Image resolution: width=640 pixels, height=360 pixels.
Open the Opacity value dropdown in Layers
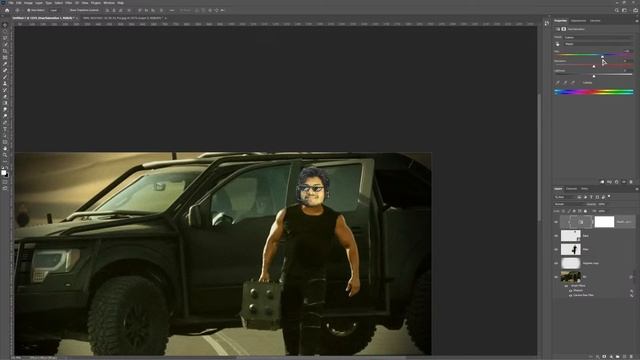pos(602,204)
